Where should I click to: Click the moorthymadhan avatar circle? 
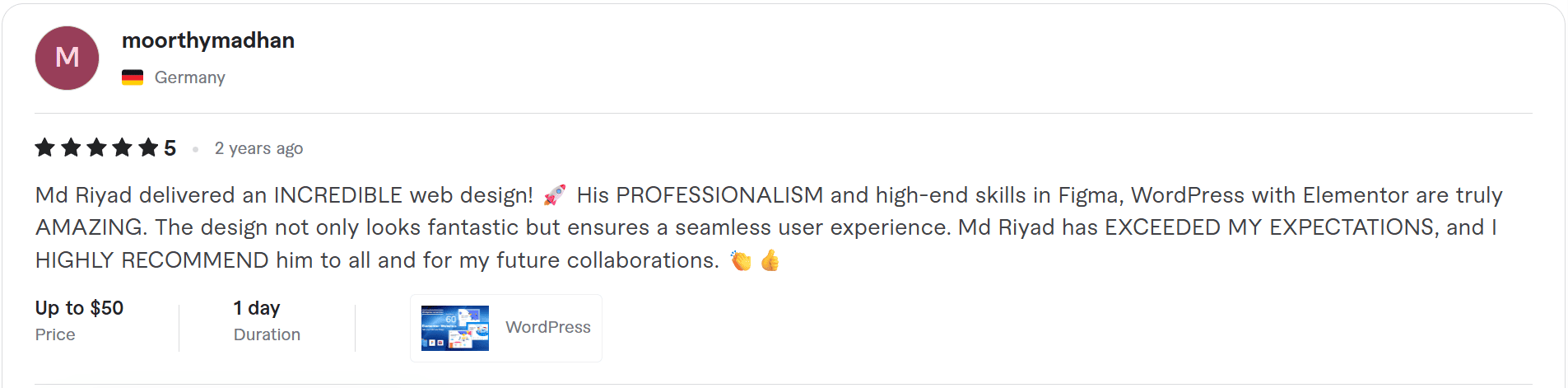pos(67,58)
